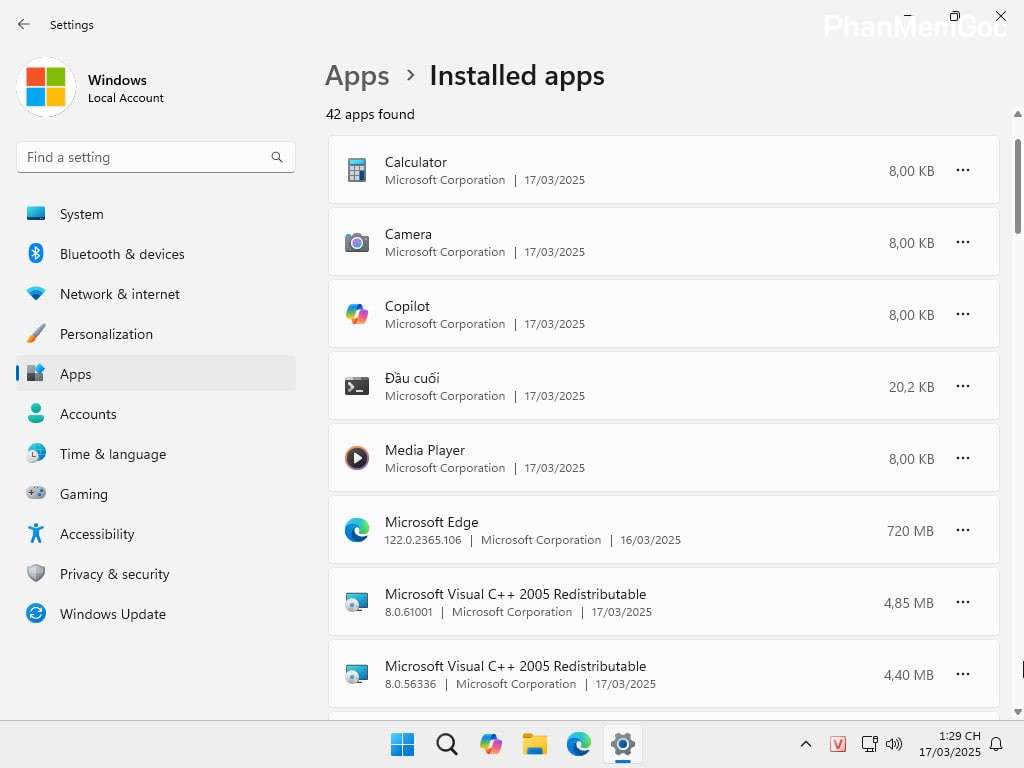Image resolution: width=1024 pixels, height=768 pixels.
Task: Click the vertical scrollbar of apps list
Action: click(x=1018, y=188)
